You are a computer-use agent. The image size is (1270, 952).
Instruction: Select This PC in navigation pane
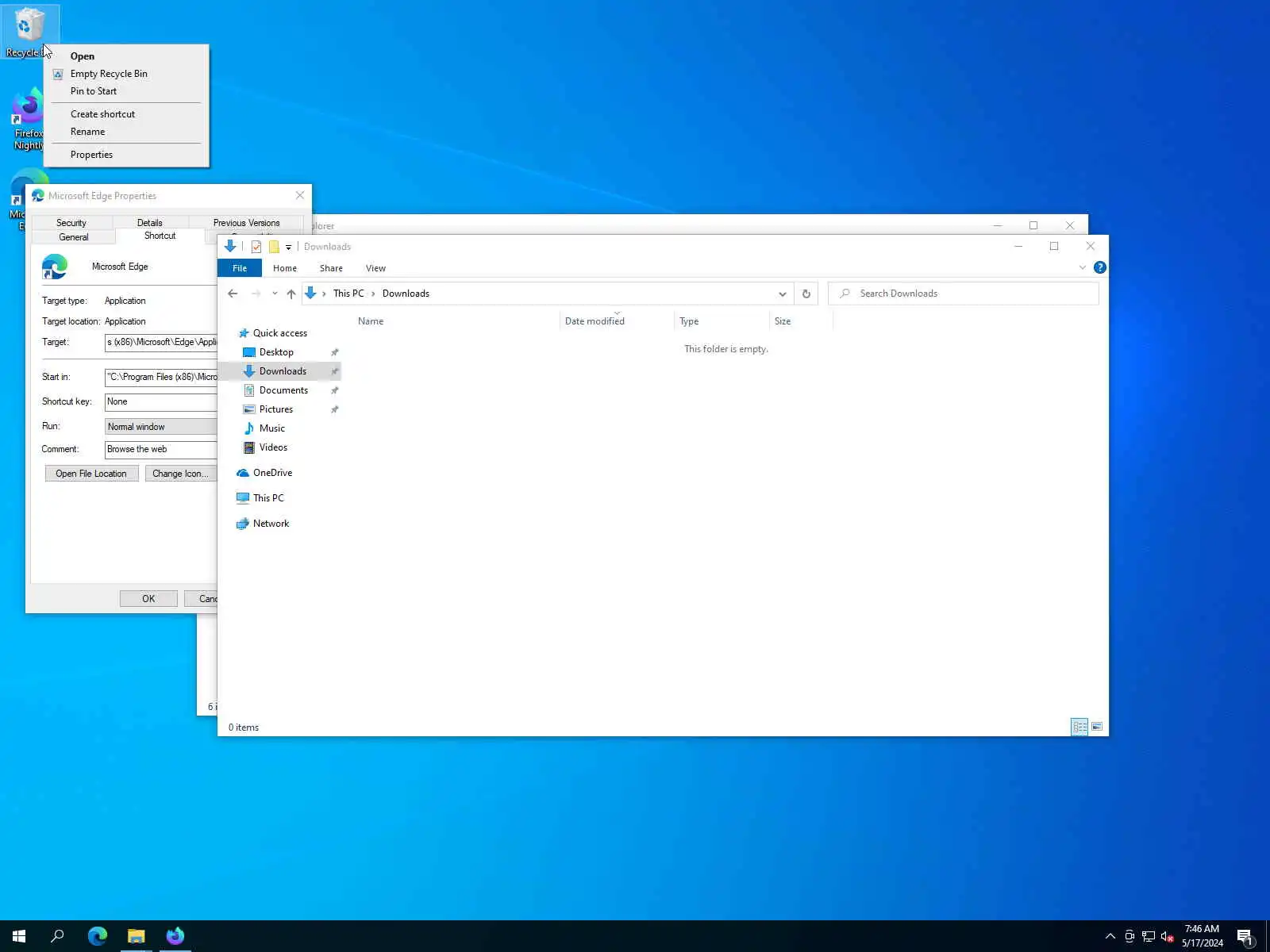(x=268, y=498)
